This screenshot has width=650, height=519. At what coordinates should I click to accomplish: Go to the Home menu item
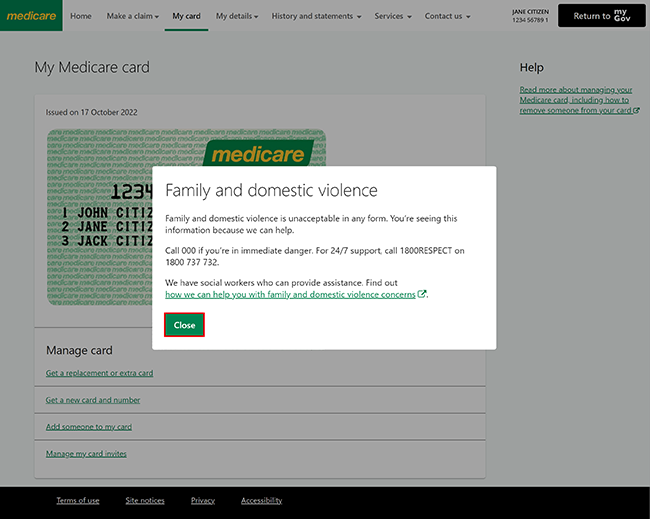click(x=81, y=16)
